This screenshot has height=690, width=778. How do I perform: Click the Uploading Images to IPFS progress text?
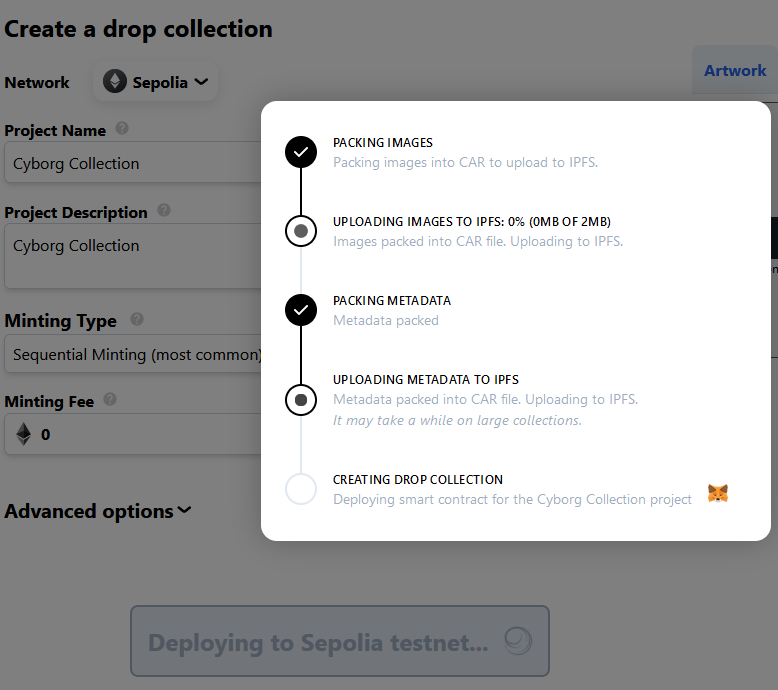point(471,222)
